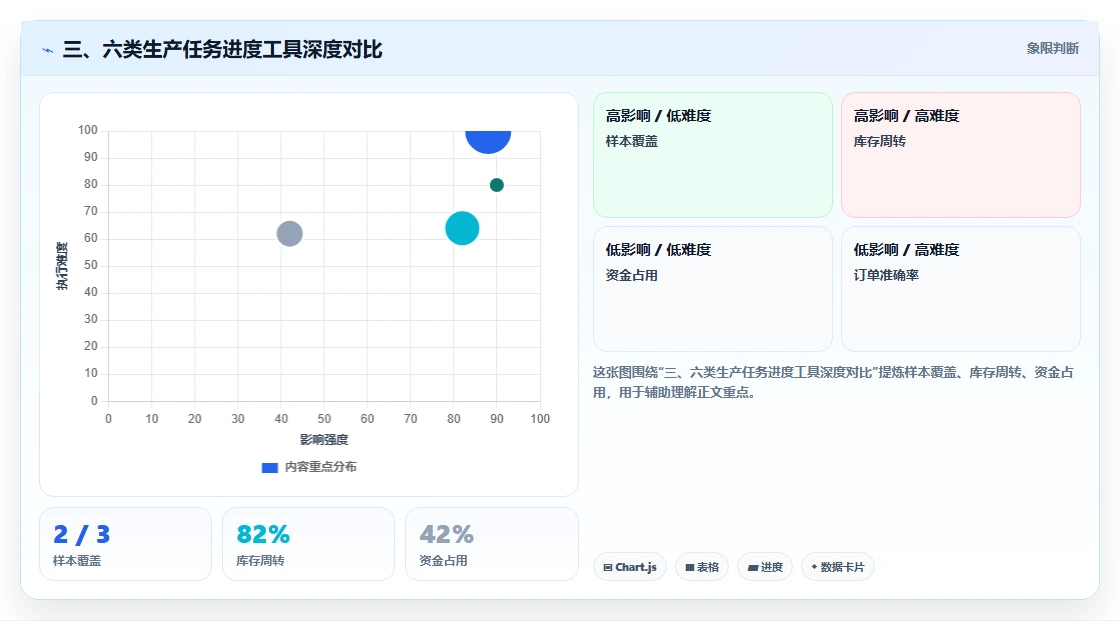Select the 高影响 / 高难度 quadrant card
The image size is (1120, 621).
[x=961, y=154]
